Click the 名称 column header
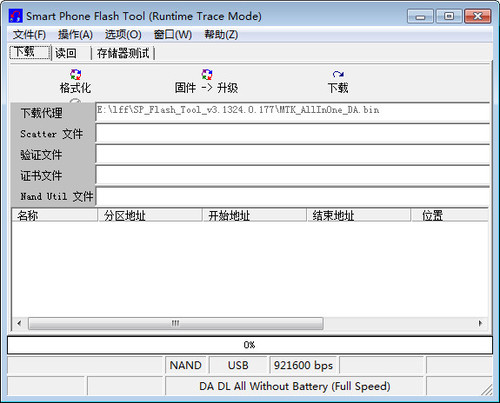500x403 pixels. click(x=55, y=215)
